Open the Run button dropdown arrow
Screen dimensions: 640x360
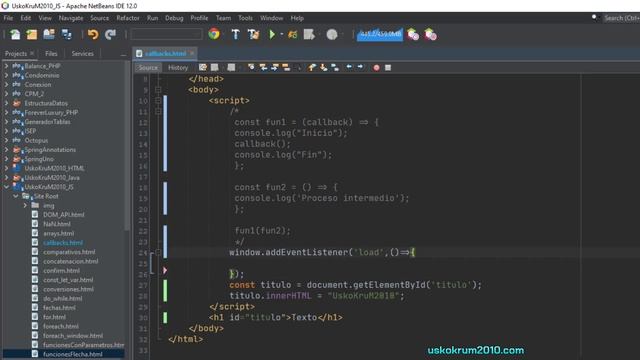coord(282,35)
